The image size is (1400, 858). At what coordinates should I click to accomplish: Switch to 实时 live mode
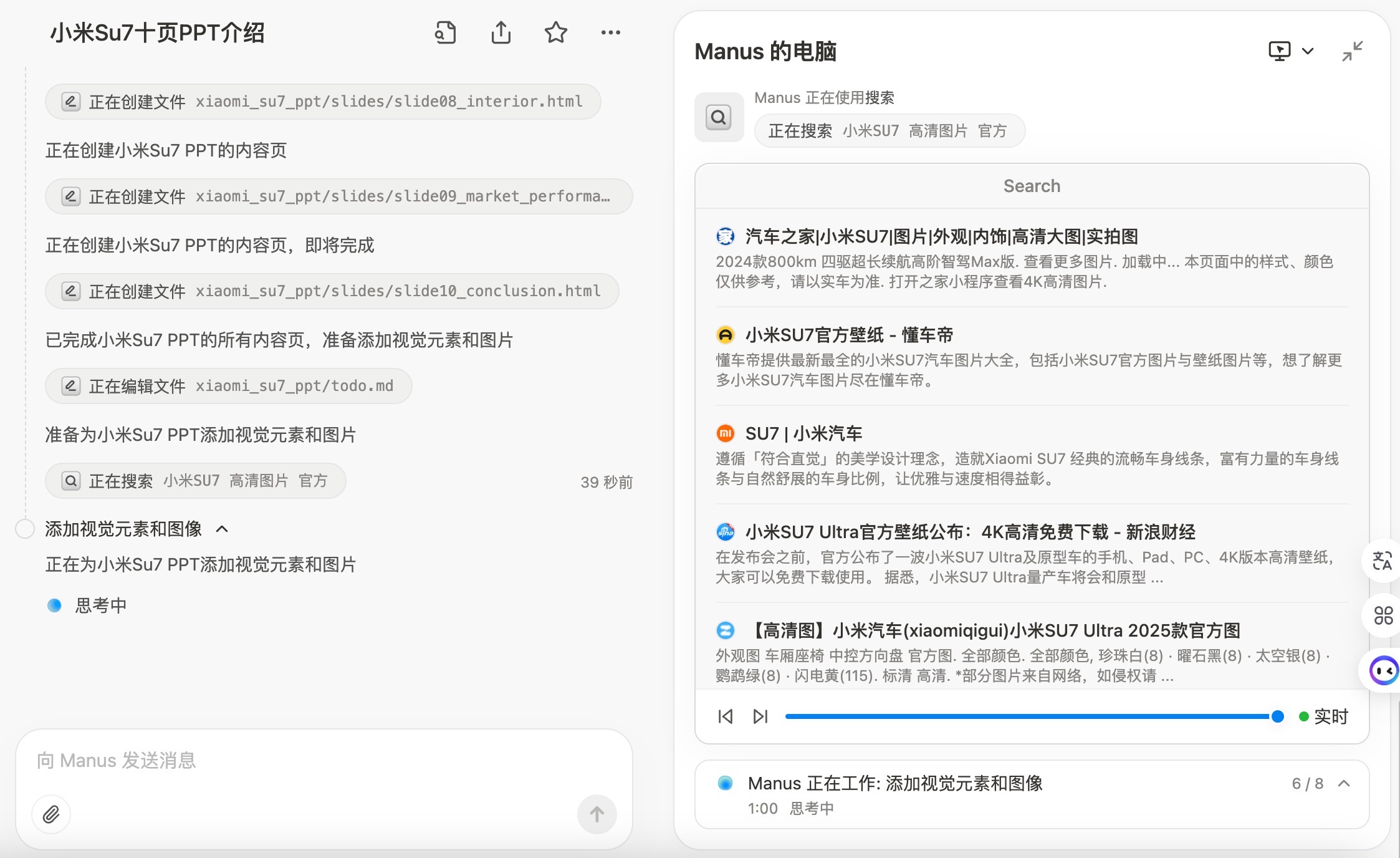click(1323, 716)
